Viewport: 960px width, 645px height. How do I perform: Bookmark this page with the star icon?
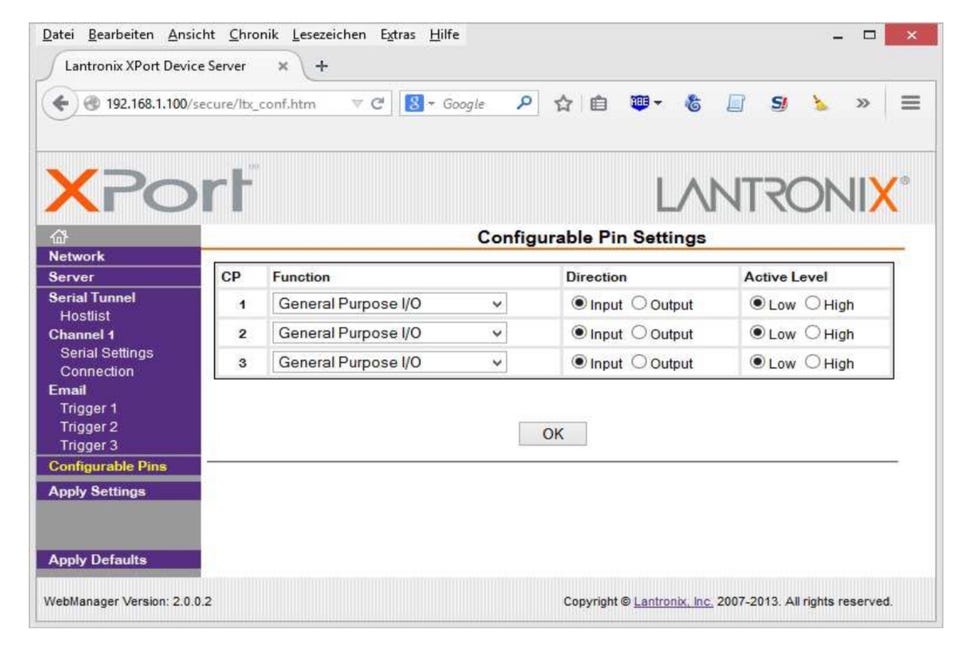pyautogui.click(x=563, y=103)
